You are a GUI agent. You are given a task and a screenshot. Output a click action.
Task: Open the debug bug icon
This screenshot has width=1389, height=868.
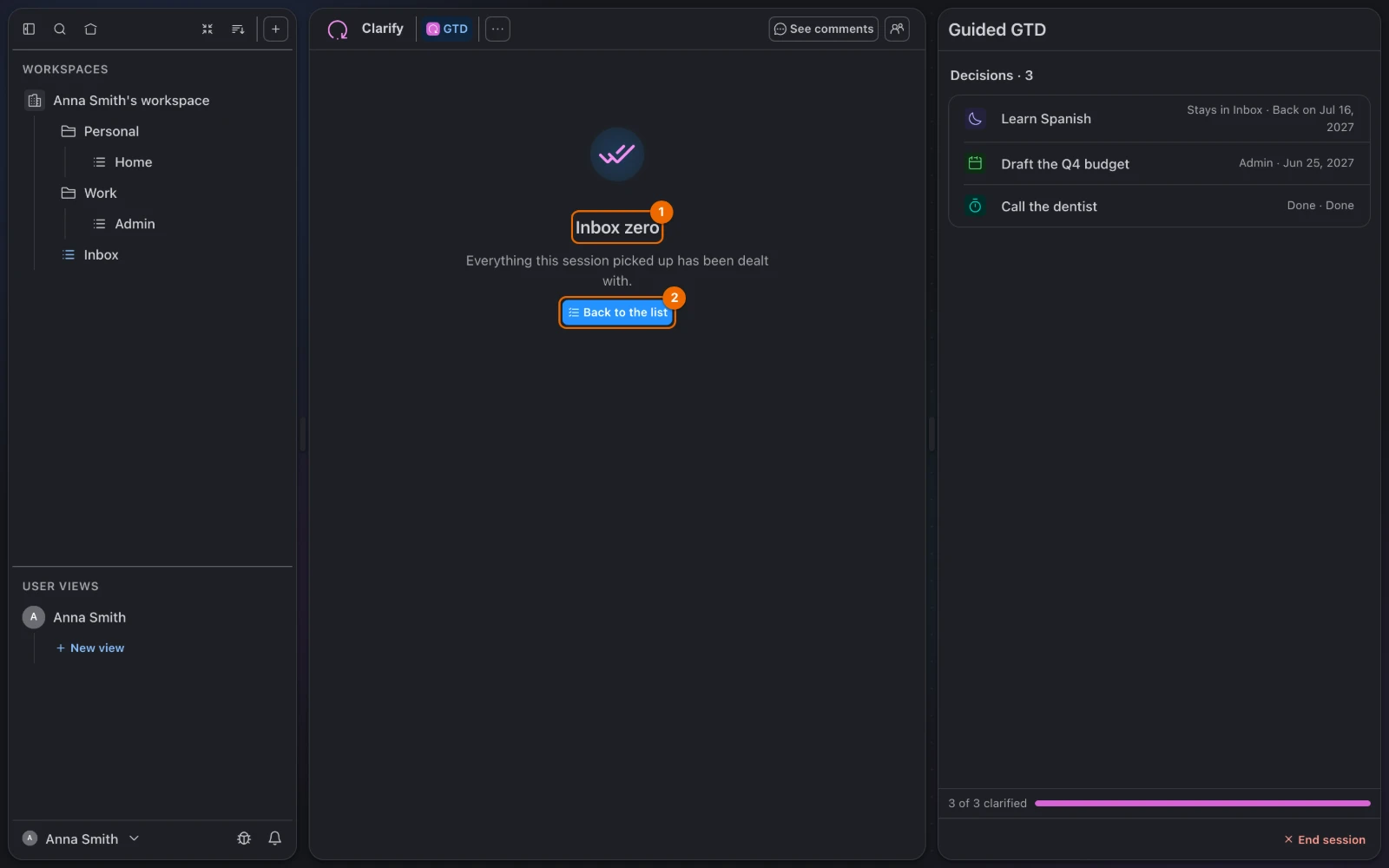point(244,838)
